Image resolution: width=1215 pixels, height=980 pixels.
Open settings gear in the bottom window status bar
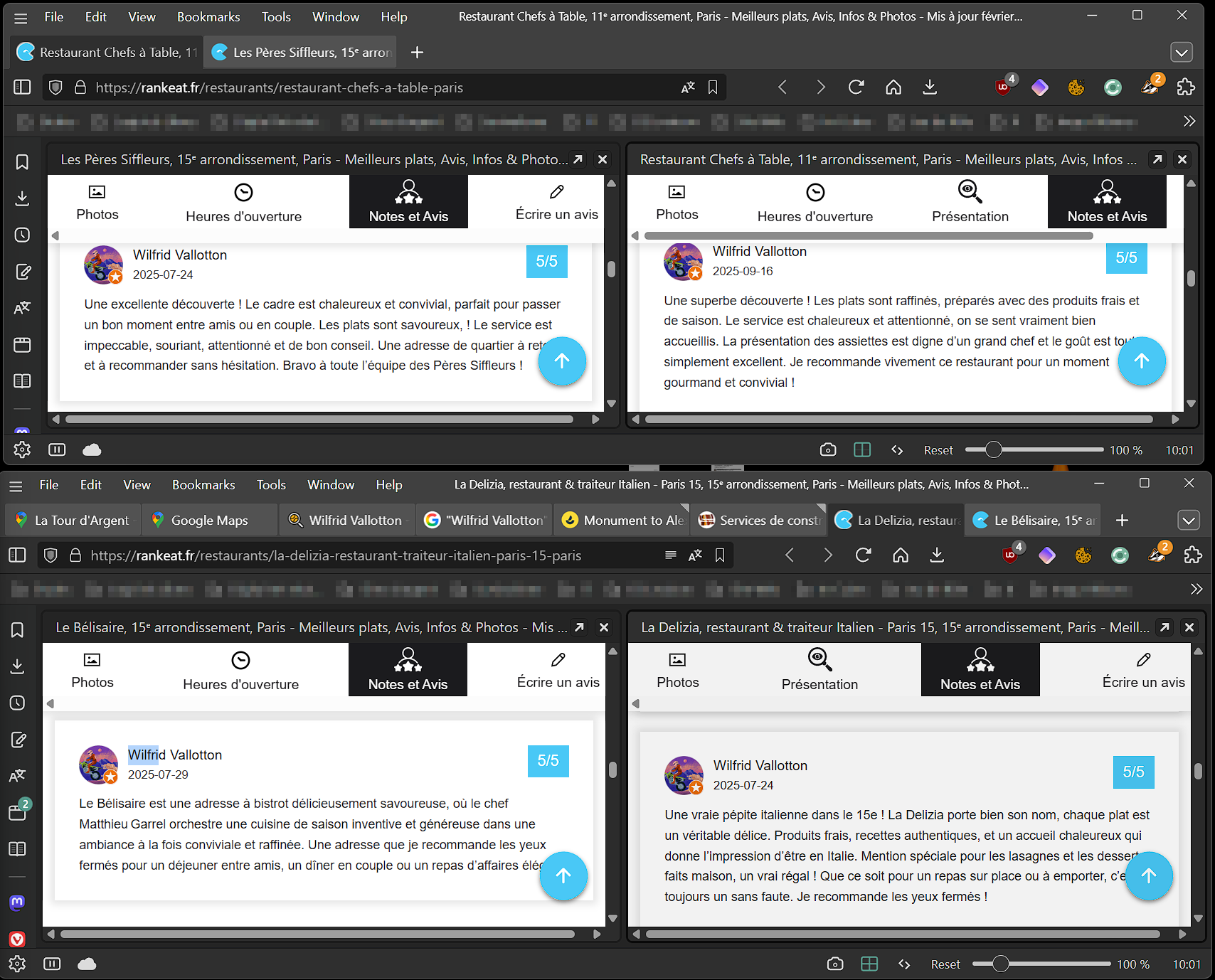18,964
